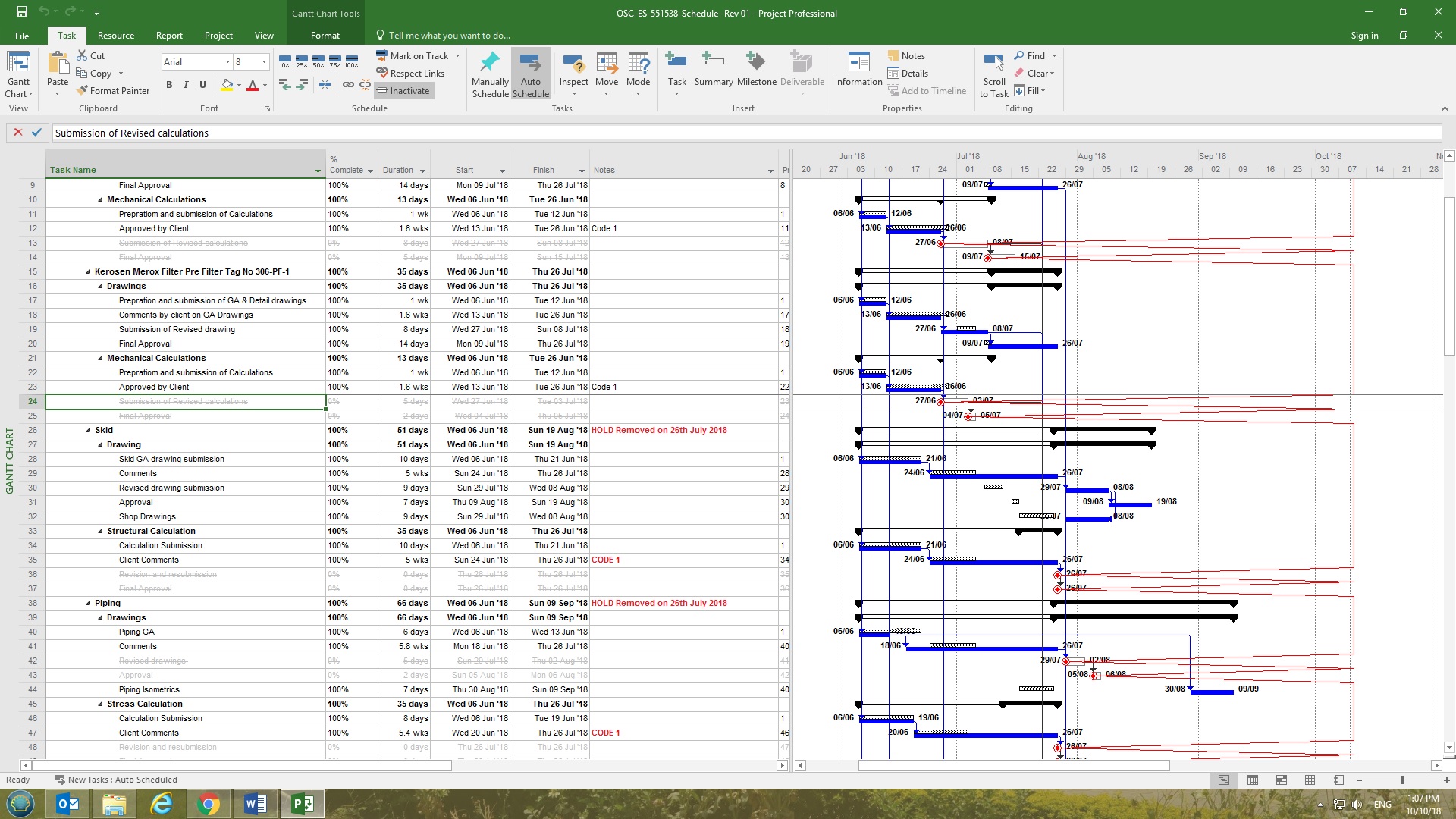Click the Format Painter tool

pyautogui.click(x=113, y=90)
